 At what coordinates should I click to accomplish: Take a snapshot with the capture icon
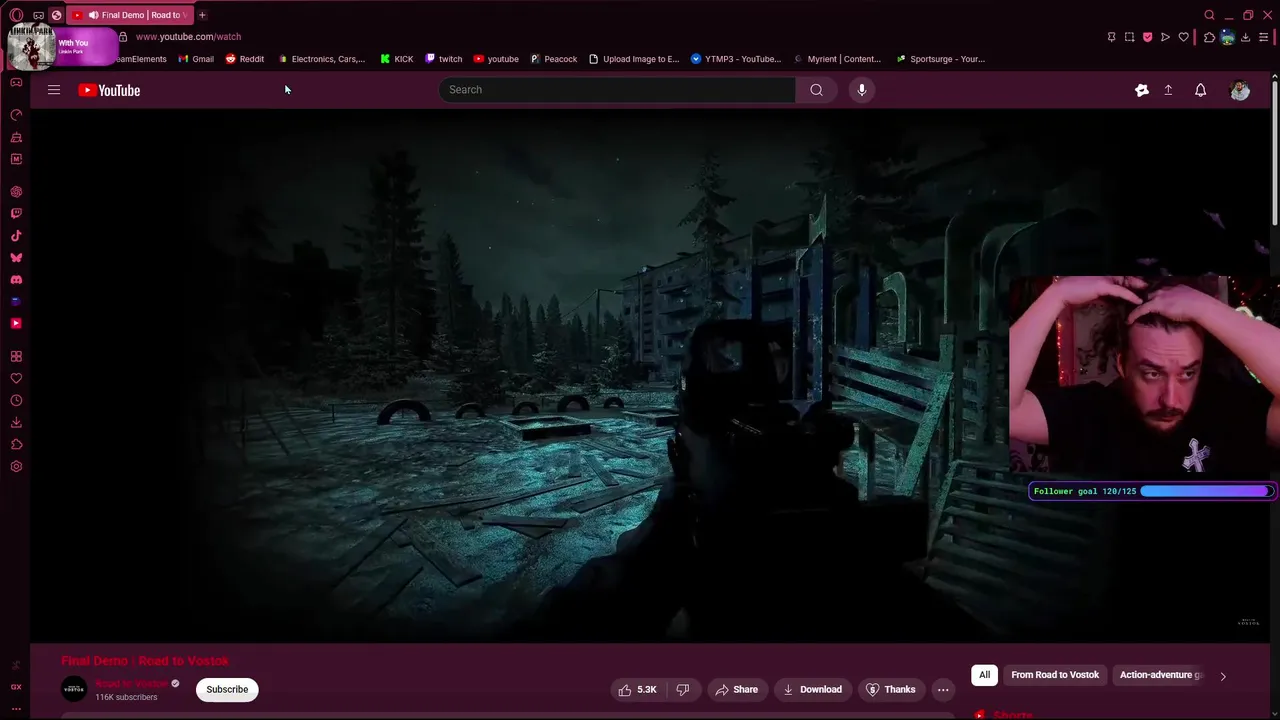(x=1129, y=37)
